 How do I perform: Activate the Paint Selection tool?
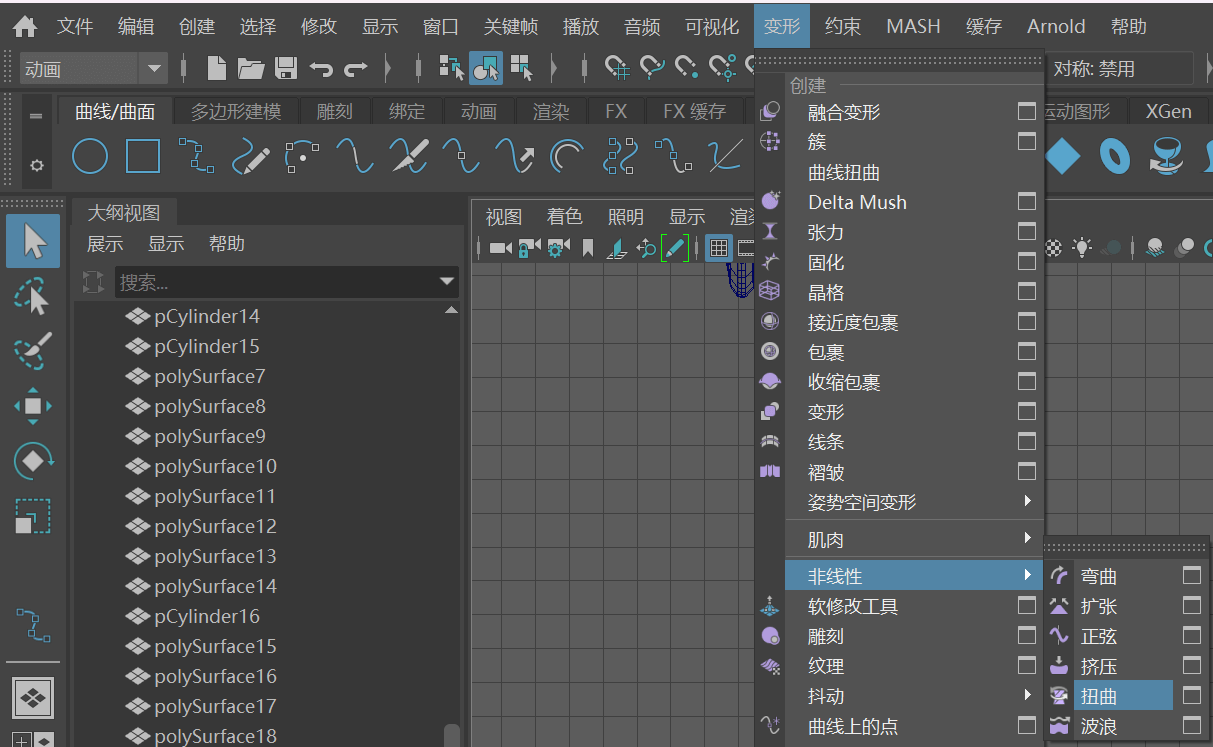point(33,351)
